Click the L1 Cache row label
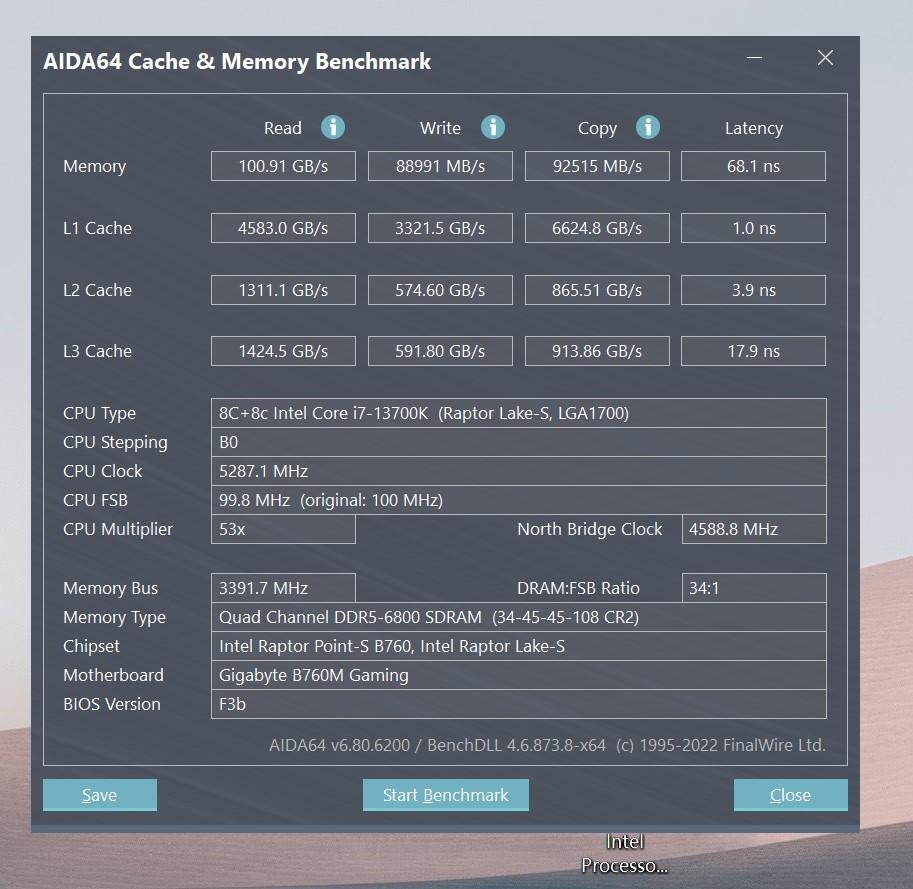Viewport: 913px width, 889px height. coord(97,228)
